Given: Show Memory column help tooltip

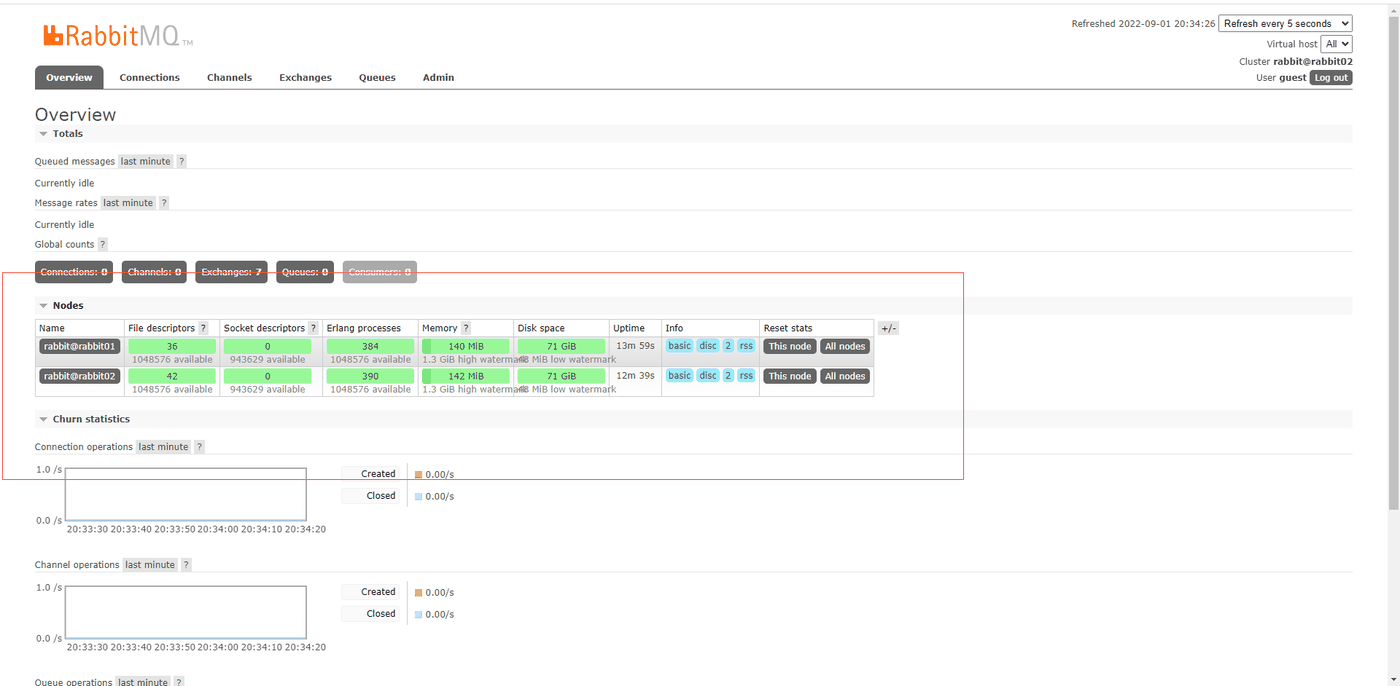Looking at the screenshot, I should pyautogui.click(x=466, y=328).
